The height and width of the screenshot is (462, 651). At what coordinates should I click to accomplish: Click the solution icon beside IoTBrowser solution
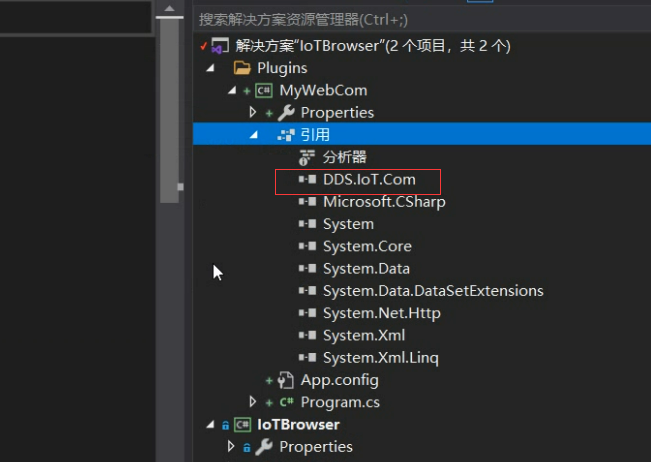click(x=220, y=46)
